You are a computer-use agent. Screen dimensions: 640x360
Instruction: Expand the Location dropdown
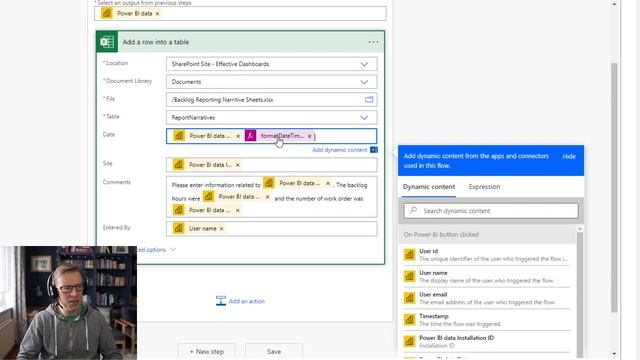click(x=364, y=64)
